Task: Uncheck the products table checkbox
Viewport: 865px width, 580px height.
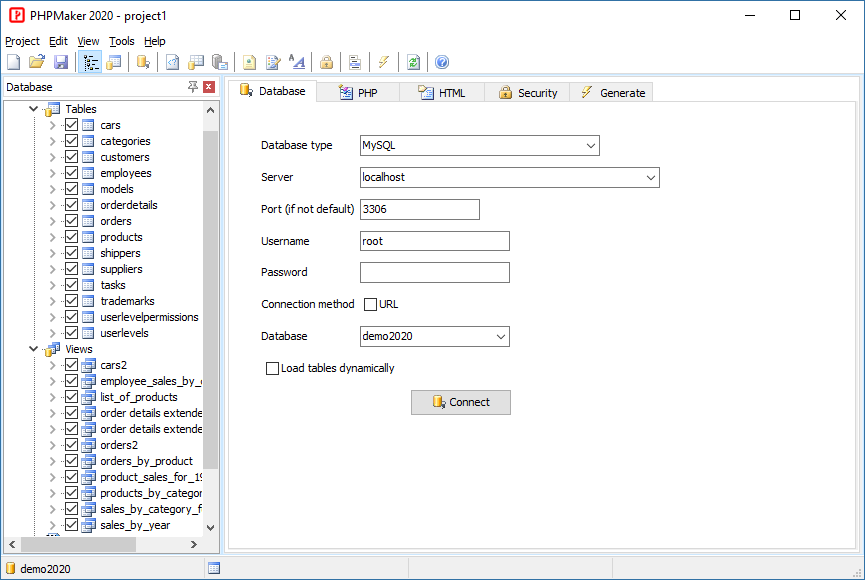Action: (x=71, y=237)
